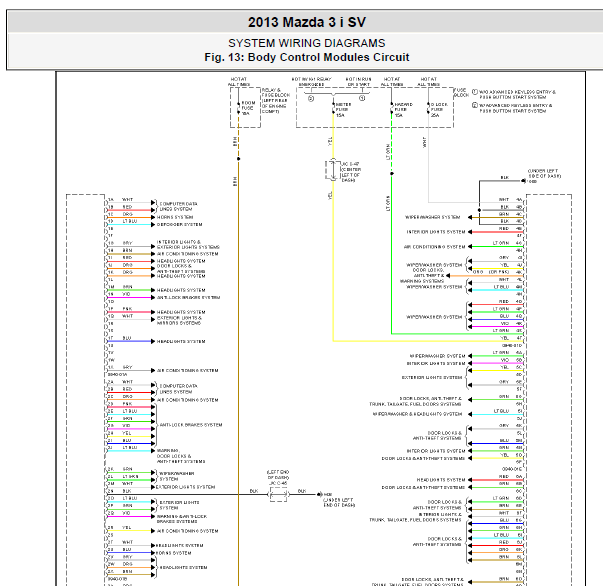Select the 'JC C-47 (CENTER LEFT OF DASH)' label
This screenshot has width=603, height=586.
tap(351, 172)
